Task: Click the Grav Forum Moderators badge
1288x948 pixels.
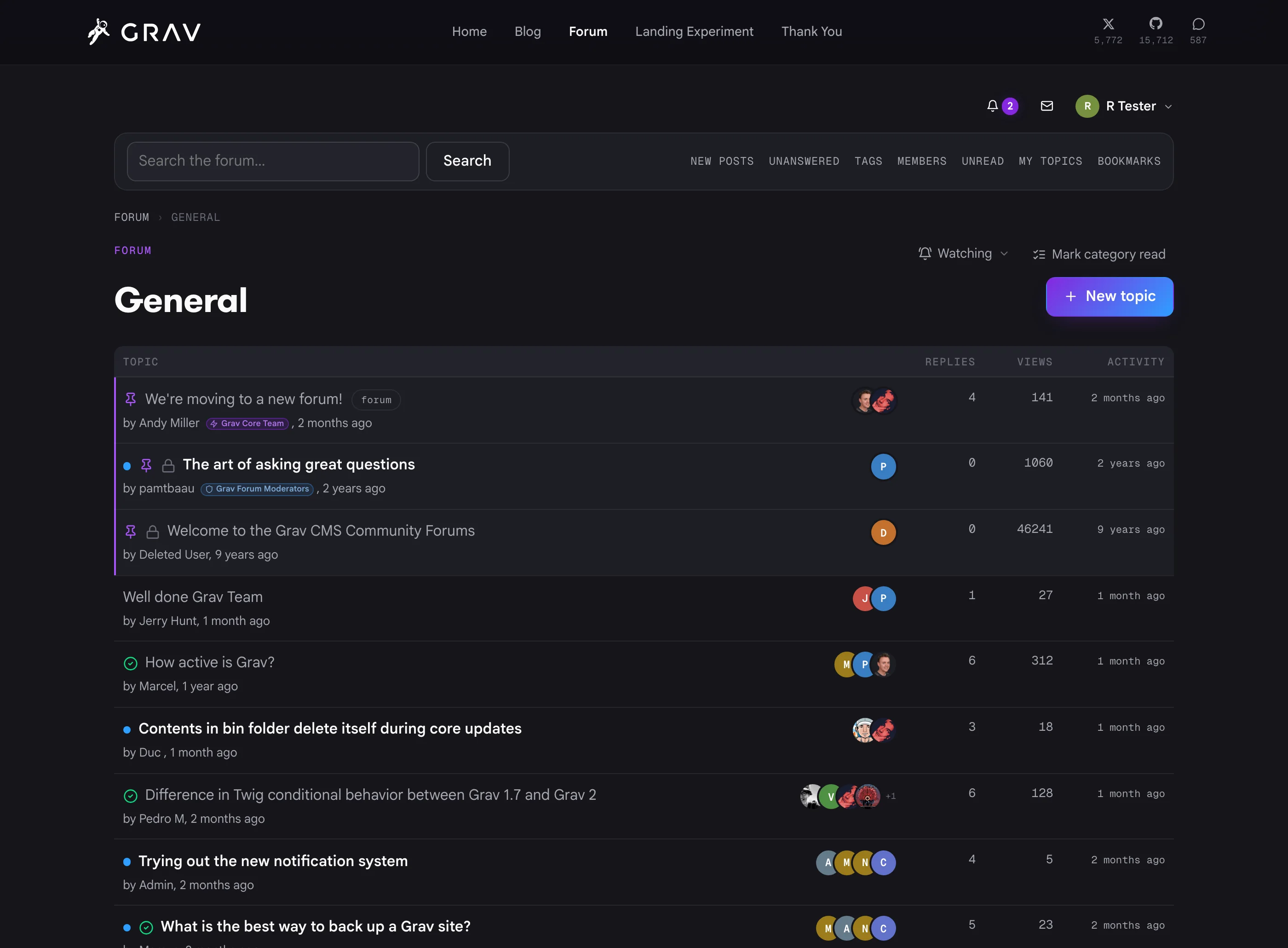Action: (257, 489)
